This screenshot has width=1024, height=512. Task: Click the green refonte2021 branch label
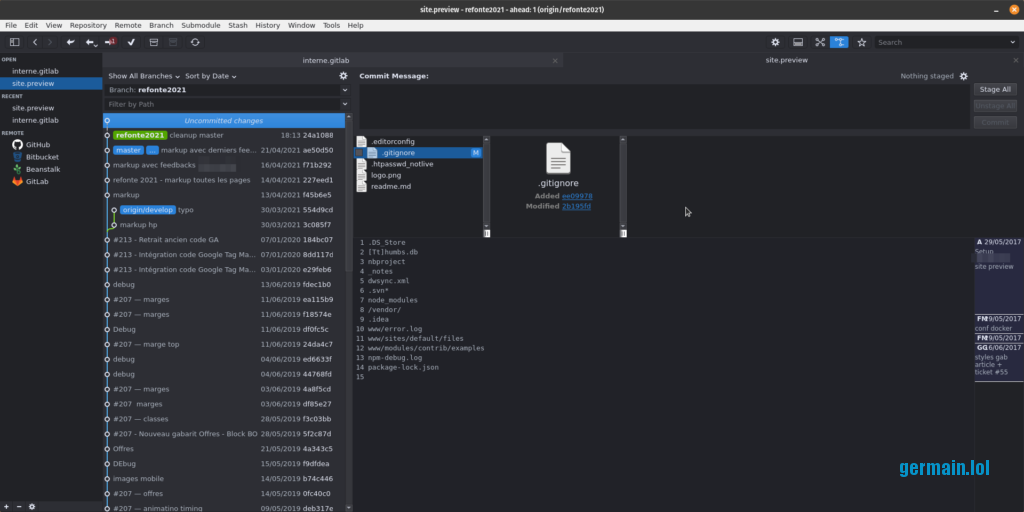point(140,135)
